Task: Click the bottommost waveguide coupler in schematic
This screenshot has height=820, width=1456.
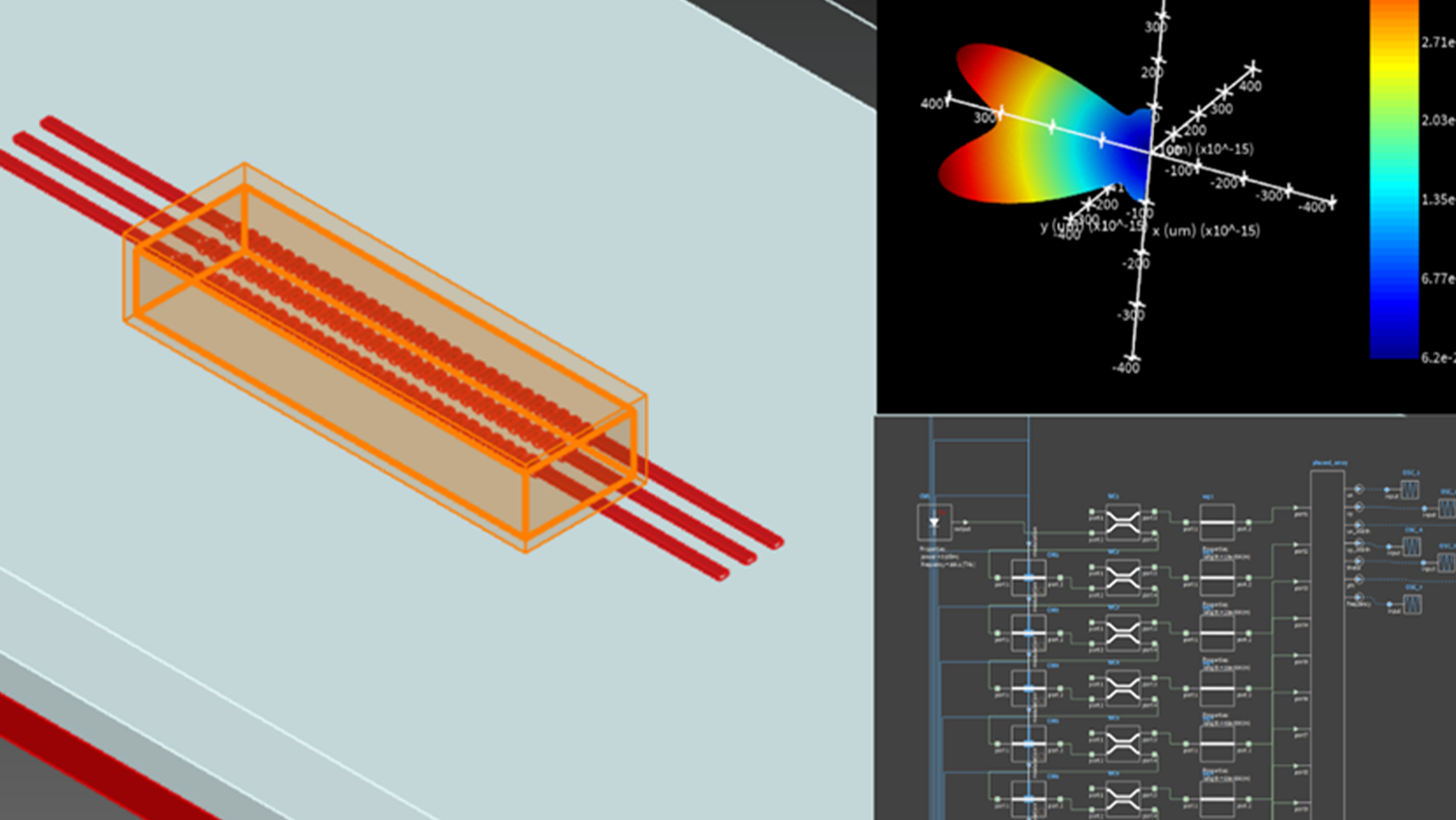Action: pos(1122,798)
